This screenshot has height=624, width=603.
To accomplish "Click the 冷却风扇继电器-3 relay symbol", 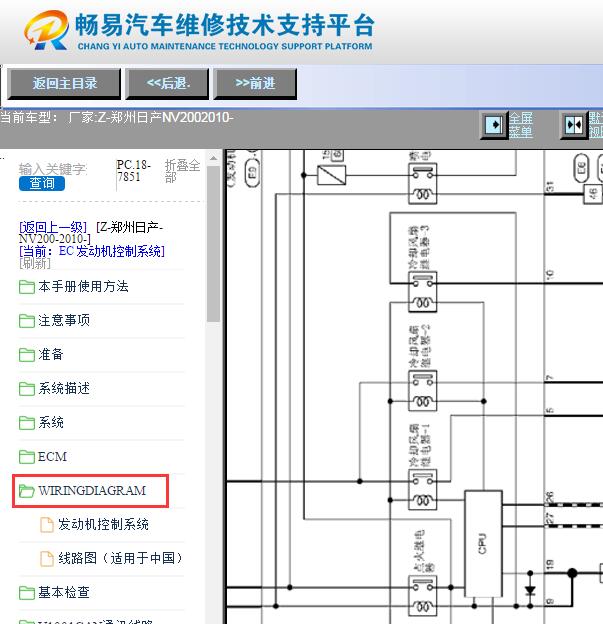I will 423,292.
